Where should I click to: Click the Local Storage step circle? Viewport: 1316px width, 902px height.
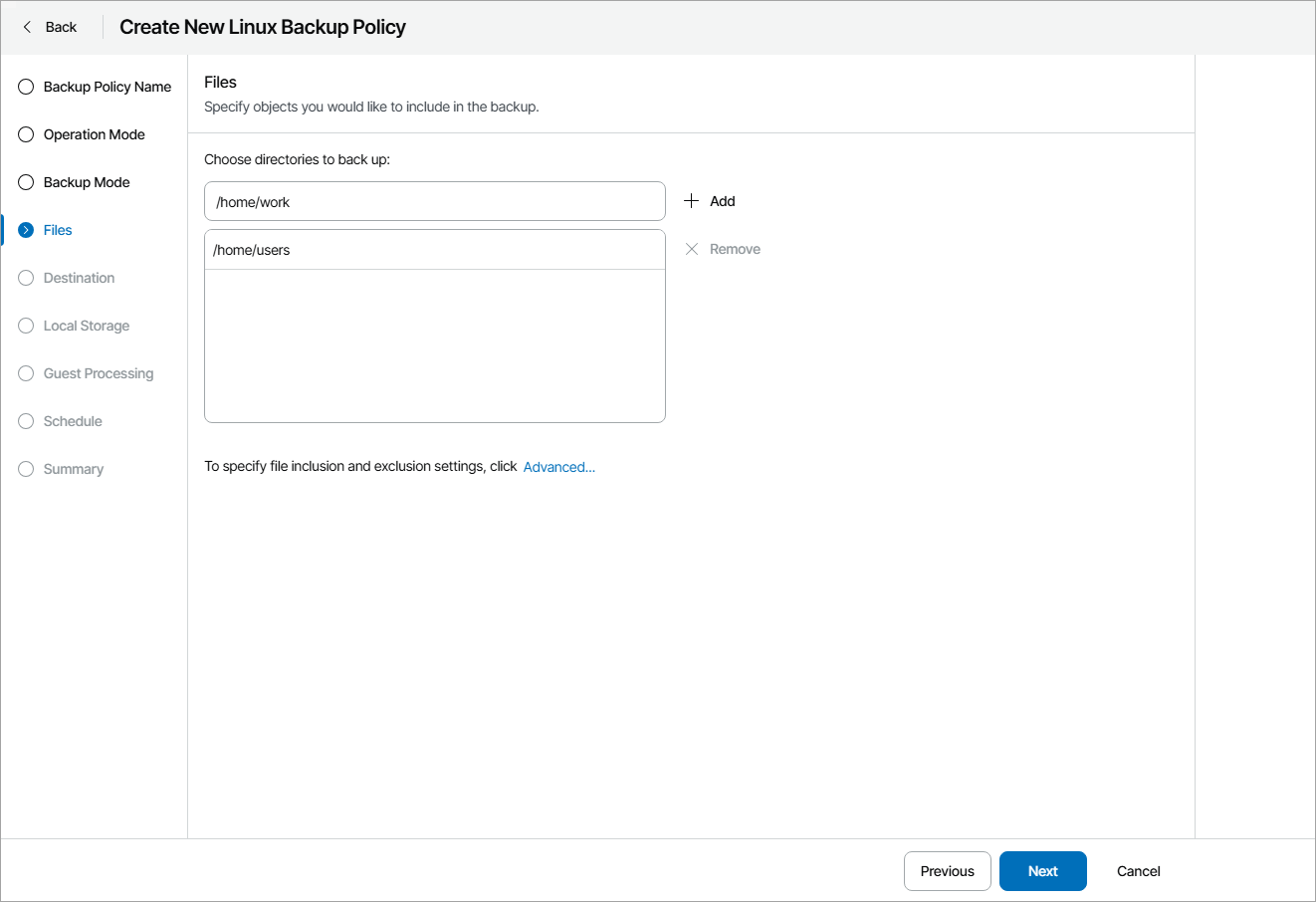[x=26, y=326]
